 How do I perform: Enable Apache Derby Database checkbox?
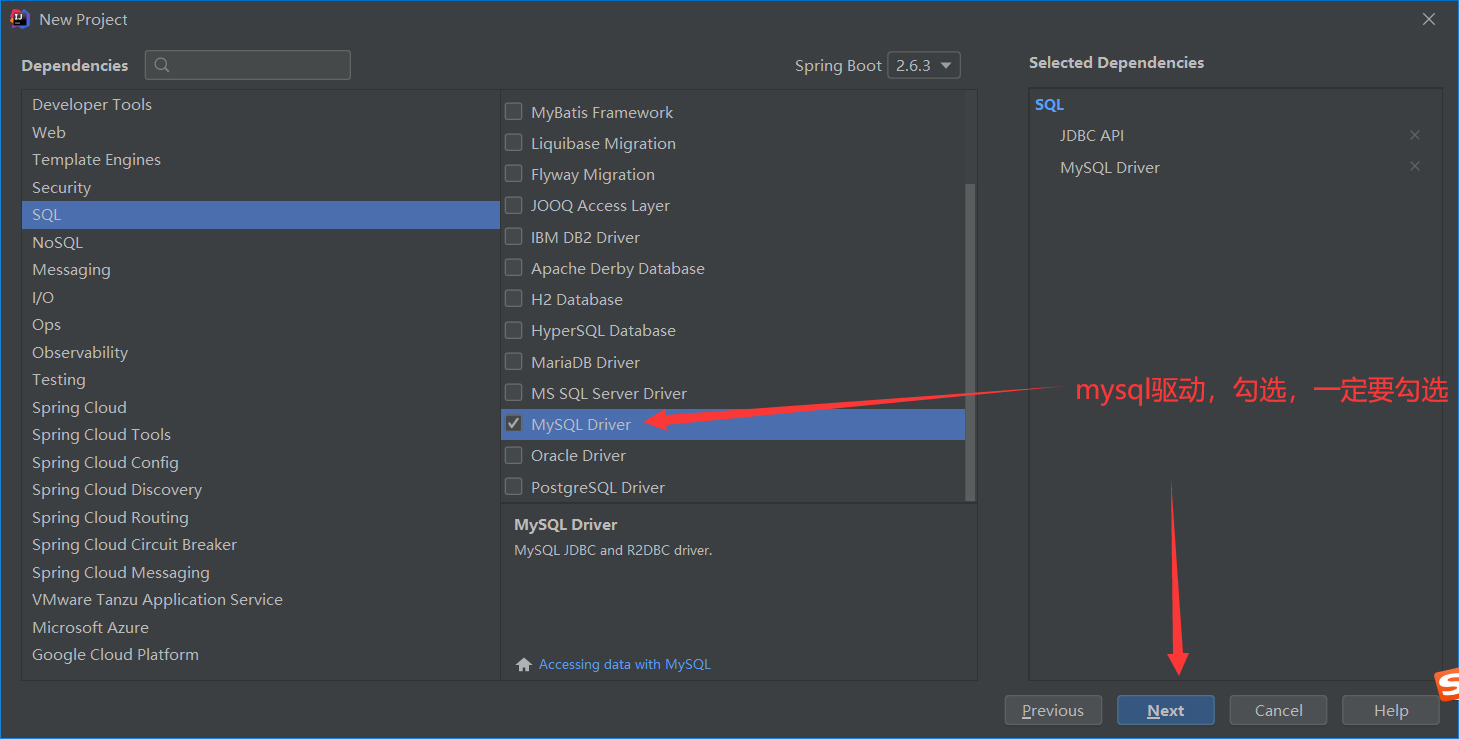(x=514, y=268)
